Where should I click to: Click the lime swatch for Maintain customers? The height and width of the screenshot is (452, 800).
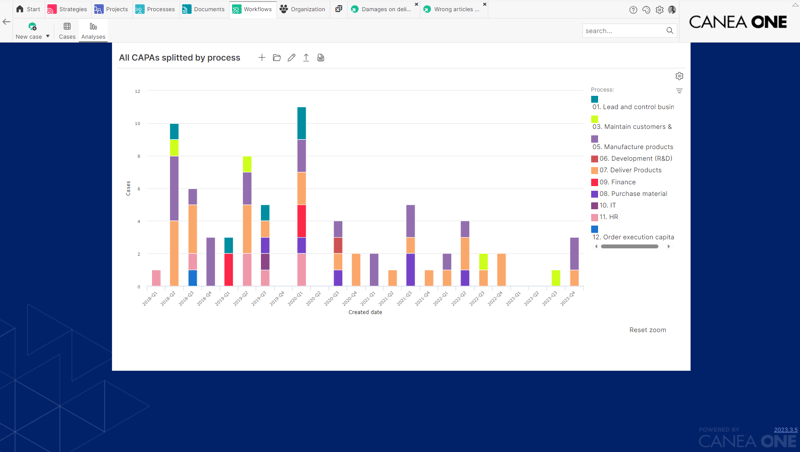[594, 119]
